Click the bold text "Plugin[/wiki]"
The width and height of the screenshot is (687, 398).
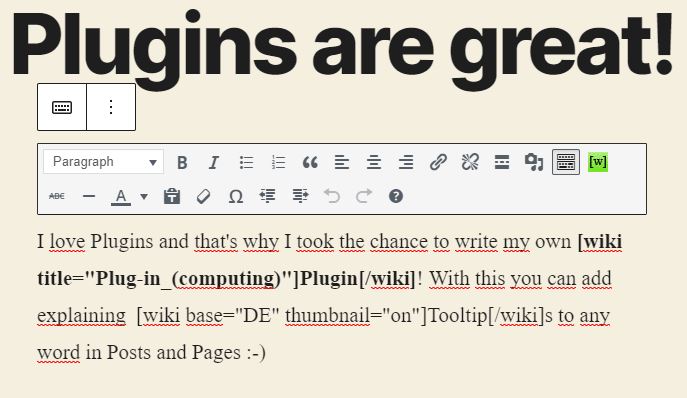click(x=357, y=279)
